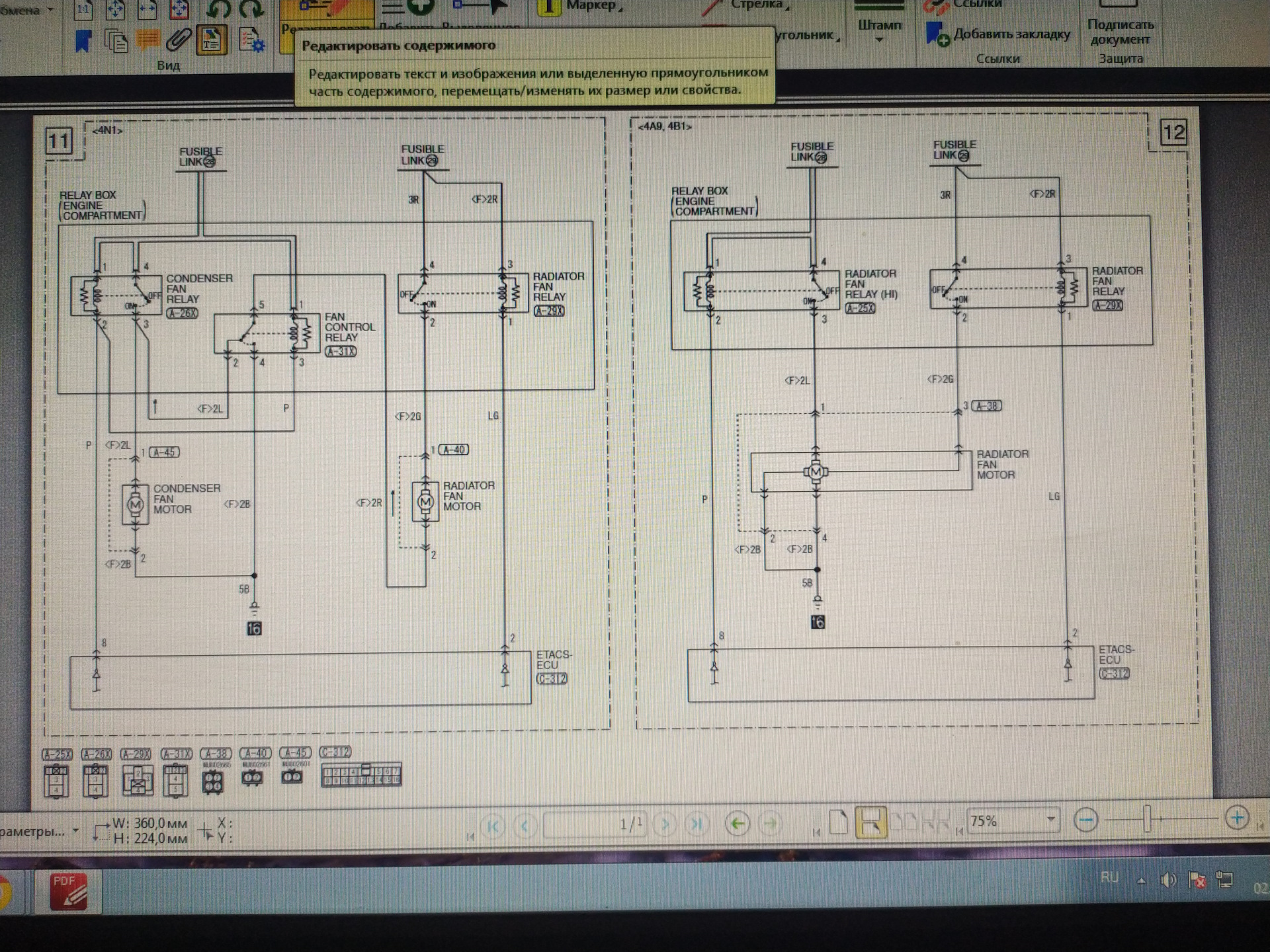Screen dimensions: 1270x952
Task: Enable single page layout mode
Action: [x=839, y=823]
